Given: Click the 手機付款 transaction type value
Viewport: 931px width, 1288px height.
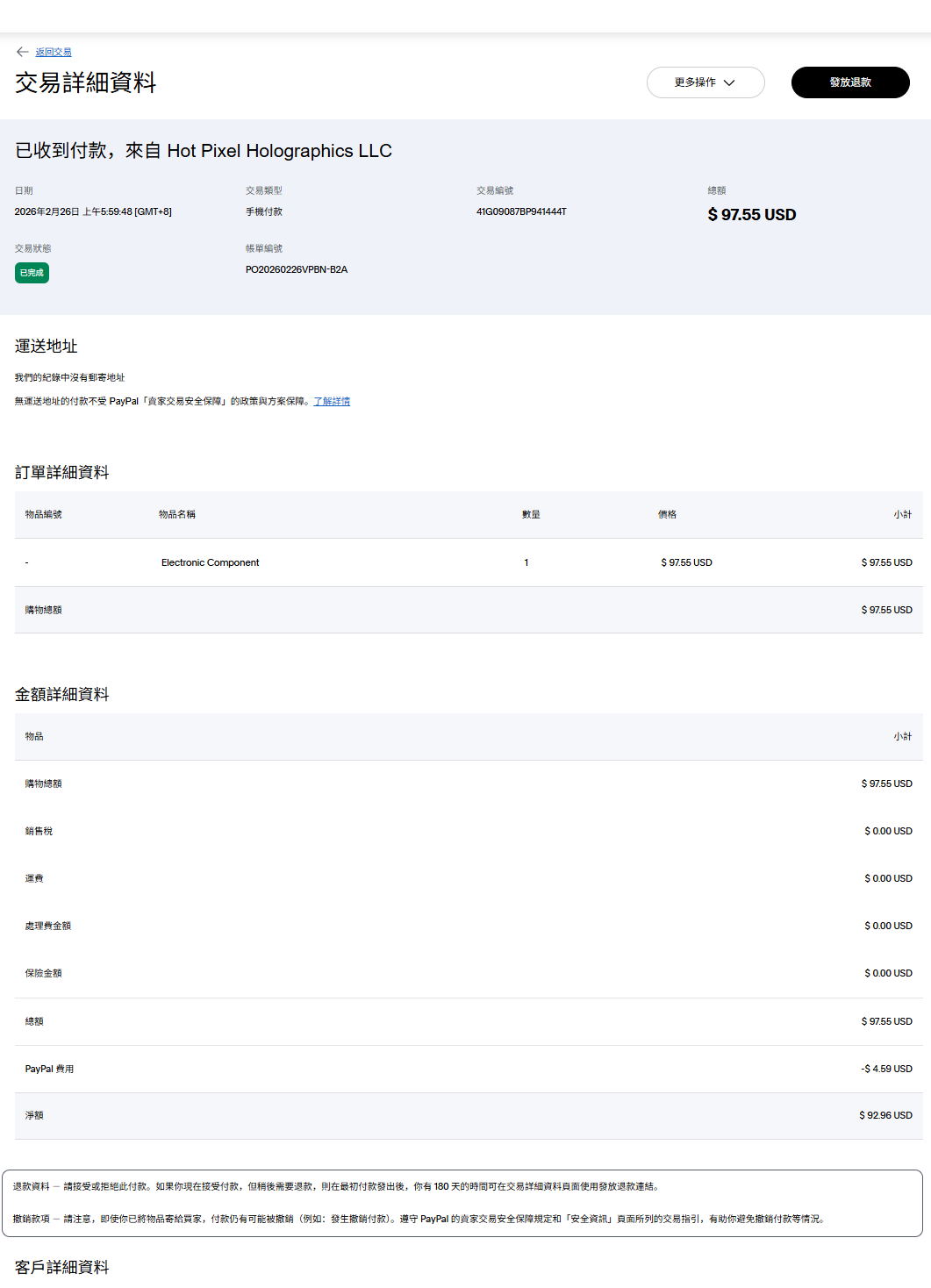Looking at the screenshot, I should pyautogui.click(x=264, y=211).
